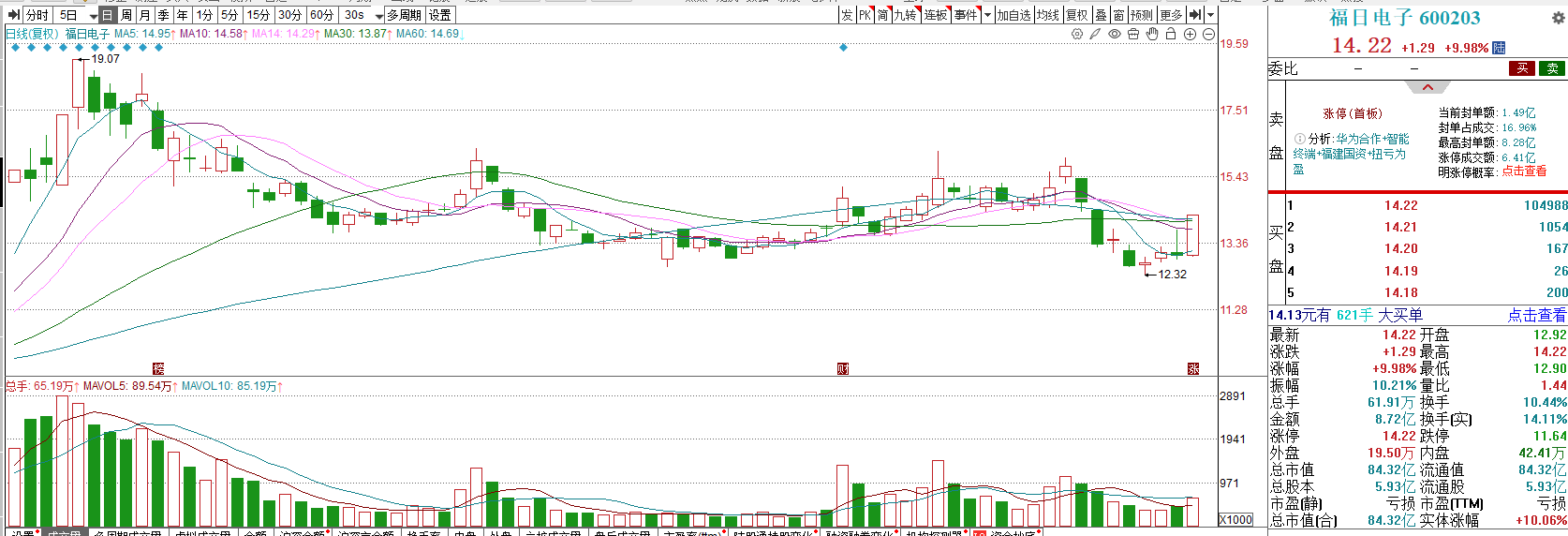This screenshot has height=536, width=1568.
Task: Toggle the eye visibility icon on the chart toolbar
Action: (x=1115, y=34)
